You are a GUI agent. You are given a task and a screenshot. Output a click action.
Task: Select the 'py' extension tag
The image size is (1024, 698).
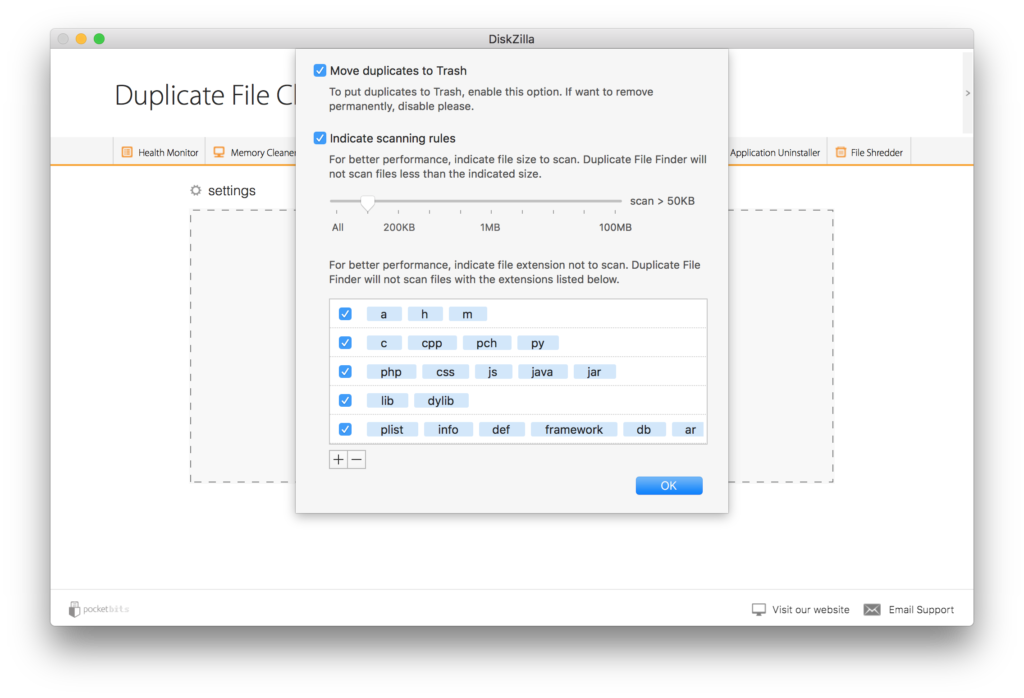[x=537, y=343]
